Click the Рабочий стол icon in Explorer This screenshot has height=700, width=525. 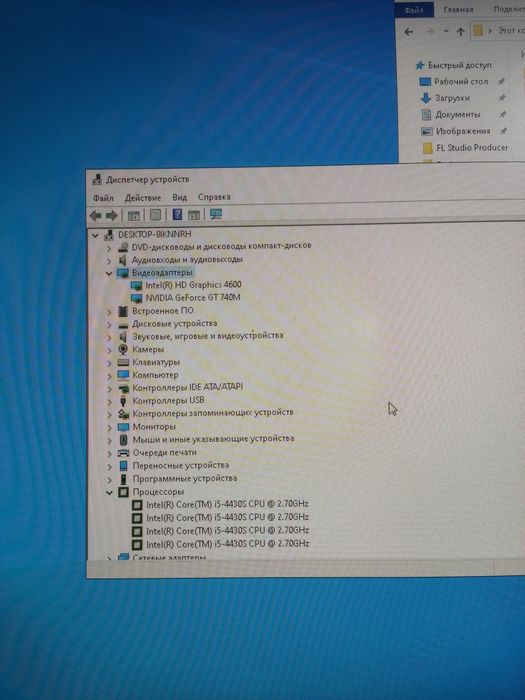click(x=425, y=82)
